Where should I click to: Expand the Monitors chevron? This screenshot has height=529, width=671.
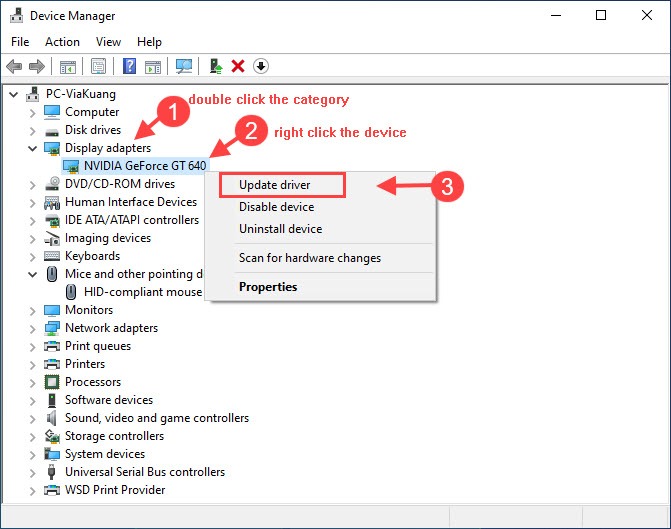pos(33,311)
